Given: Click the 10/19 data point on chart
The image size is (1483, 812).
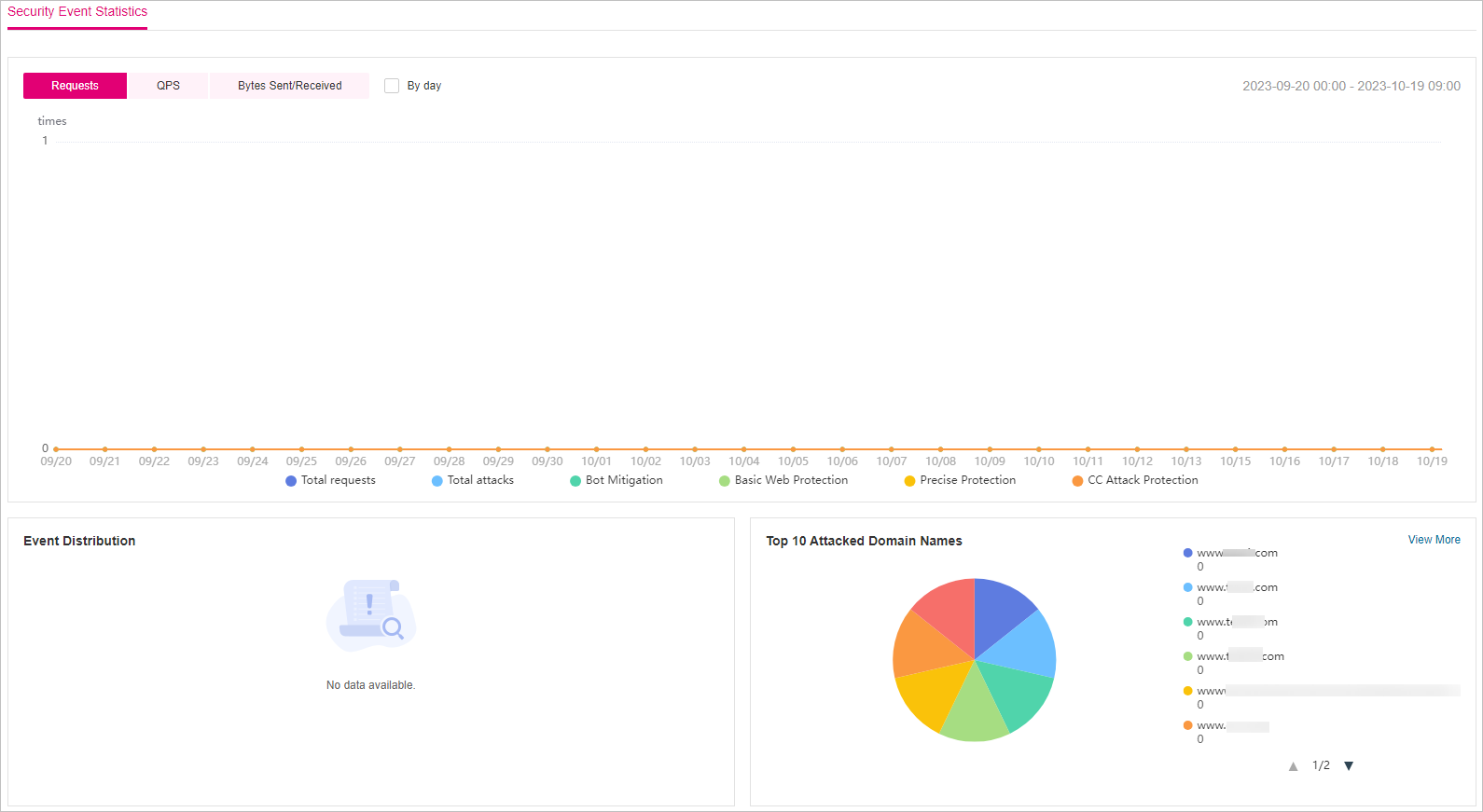Looking at the screenshot, I should [x=1432, y=449].
